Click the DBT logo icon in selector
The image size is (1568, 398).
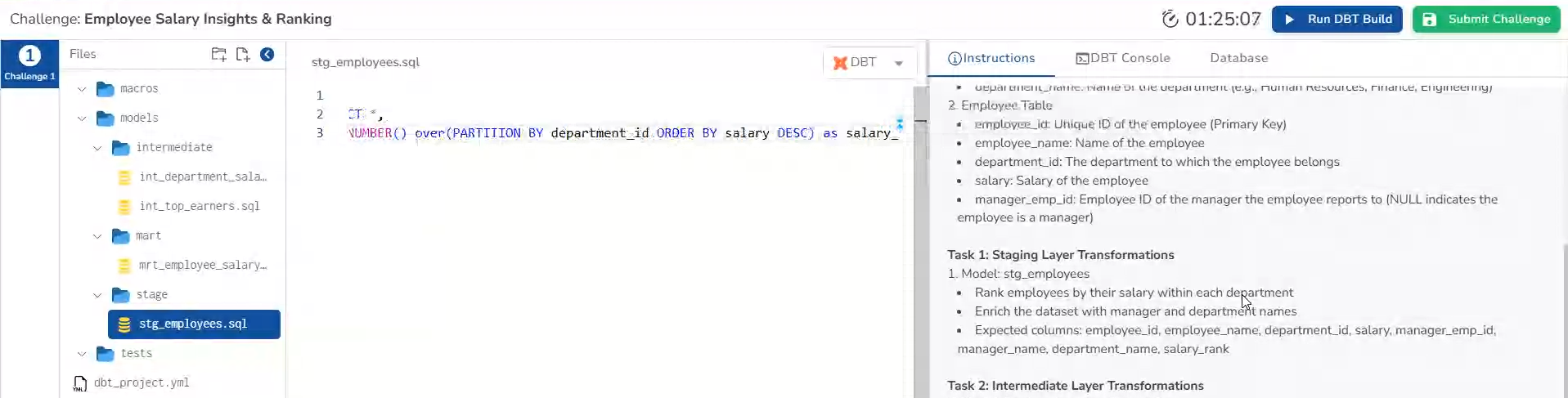coord(839,63)
